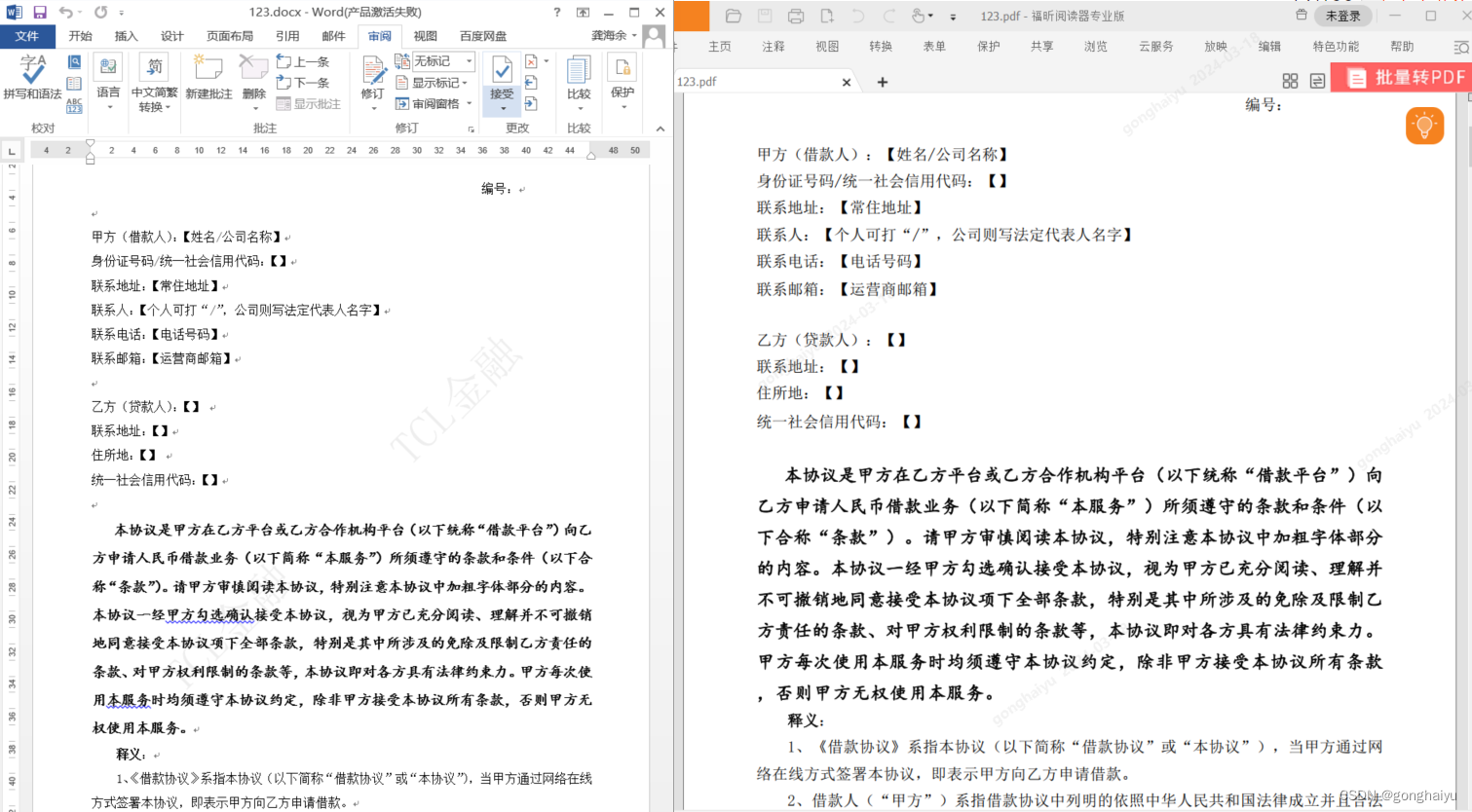Open the 百度网盘 tab

click(483, 36)
